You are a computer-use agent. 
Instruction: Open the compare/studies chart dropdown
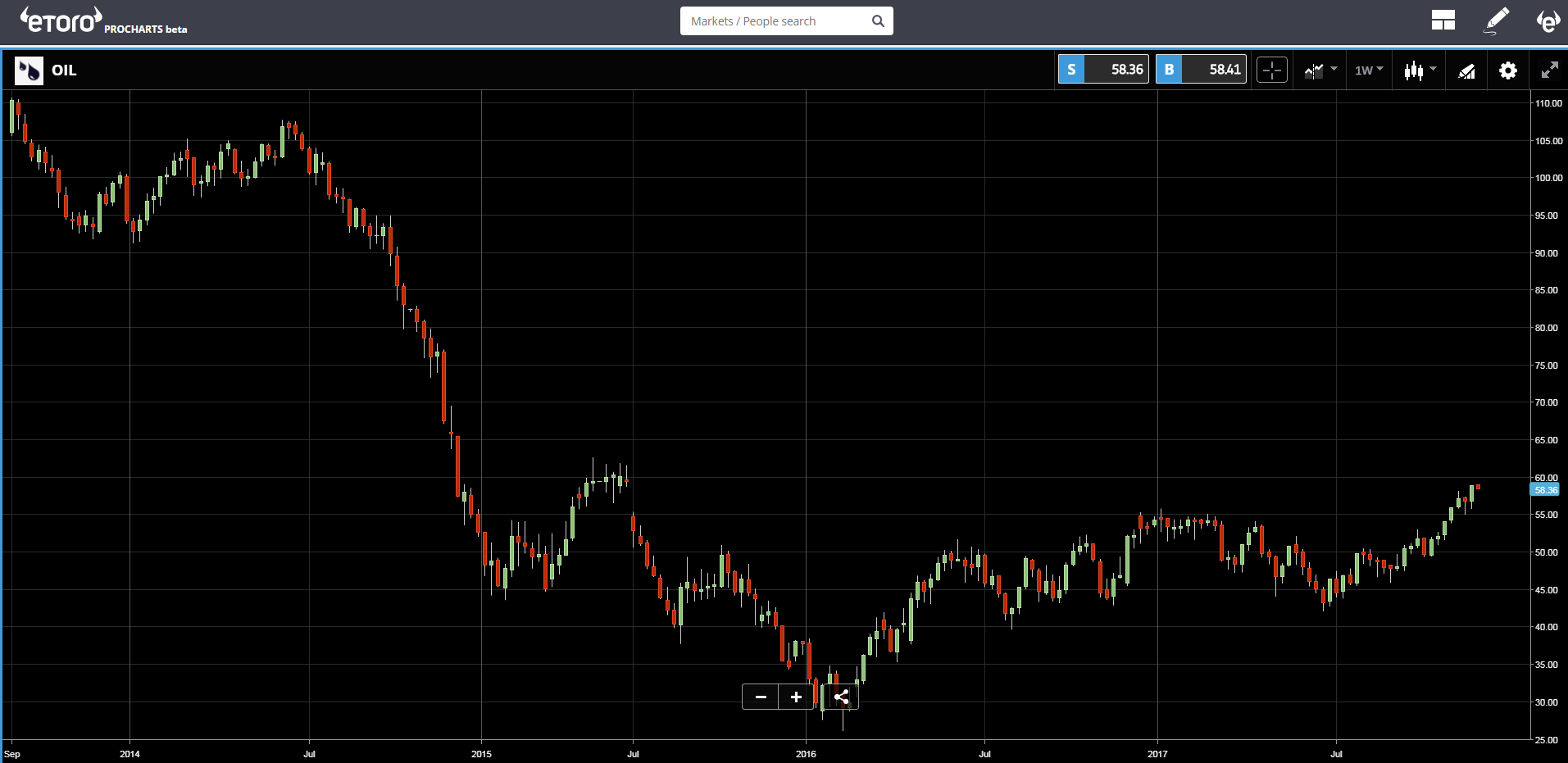point(1320,70)
